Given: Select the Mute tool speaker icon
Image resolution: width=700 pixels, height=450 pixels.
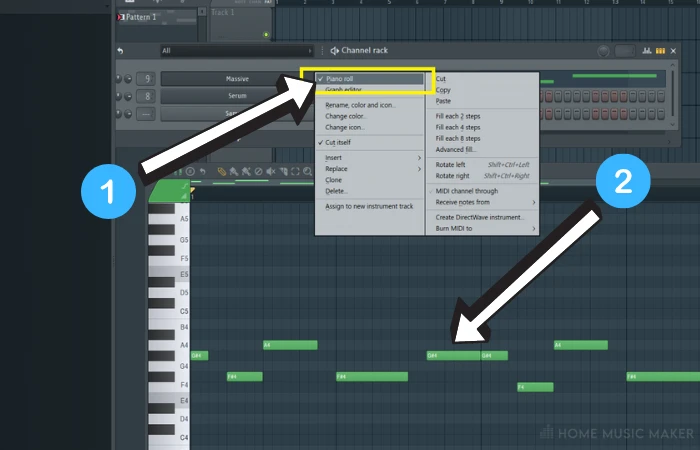Looking at the screenshot, I should (x=271, y=171).
